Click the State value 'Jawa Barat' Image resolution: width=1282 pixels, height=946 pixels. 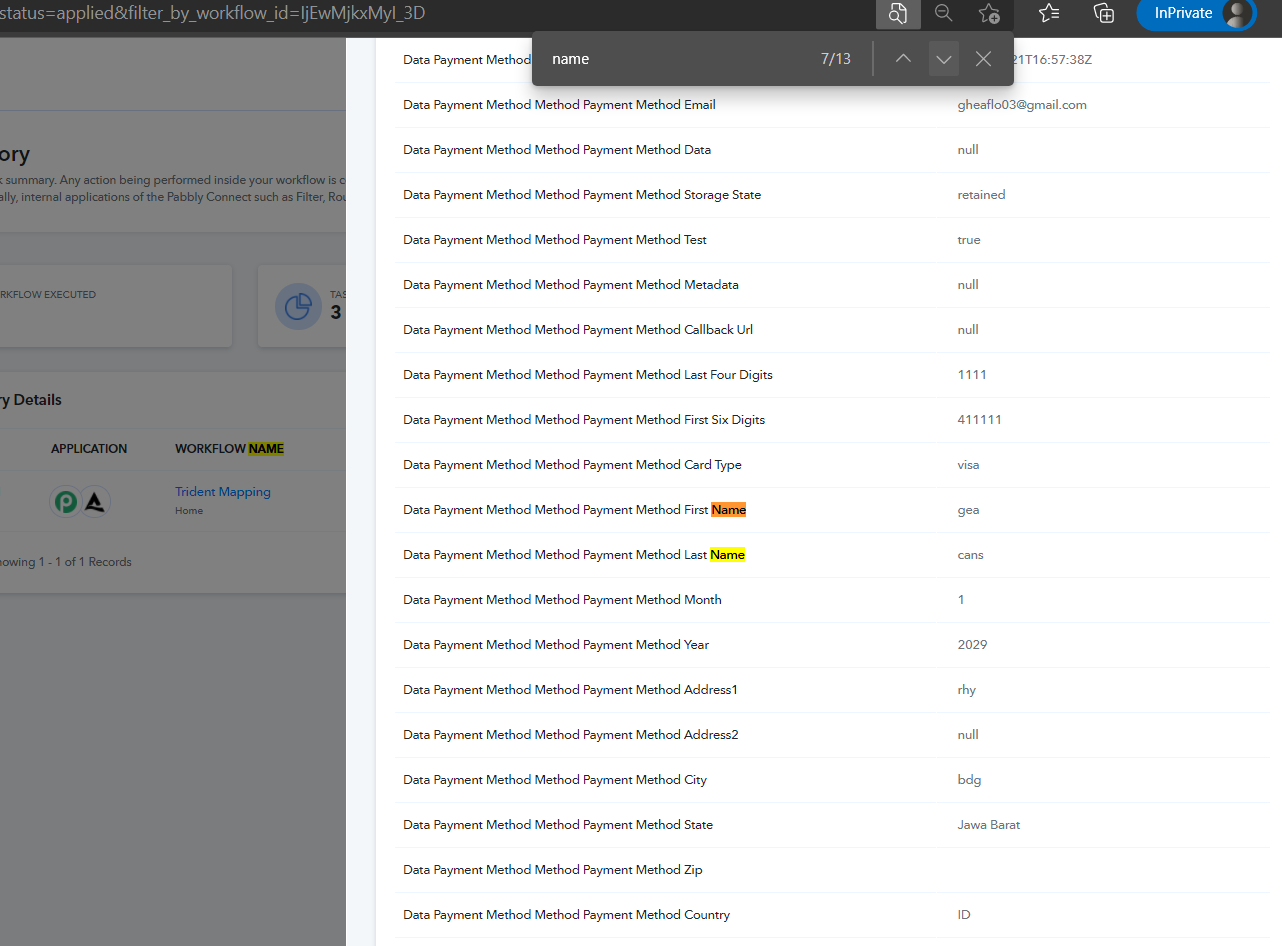click(x=989, y=825)
